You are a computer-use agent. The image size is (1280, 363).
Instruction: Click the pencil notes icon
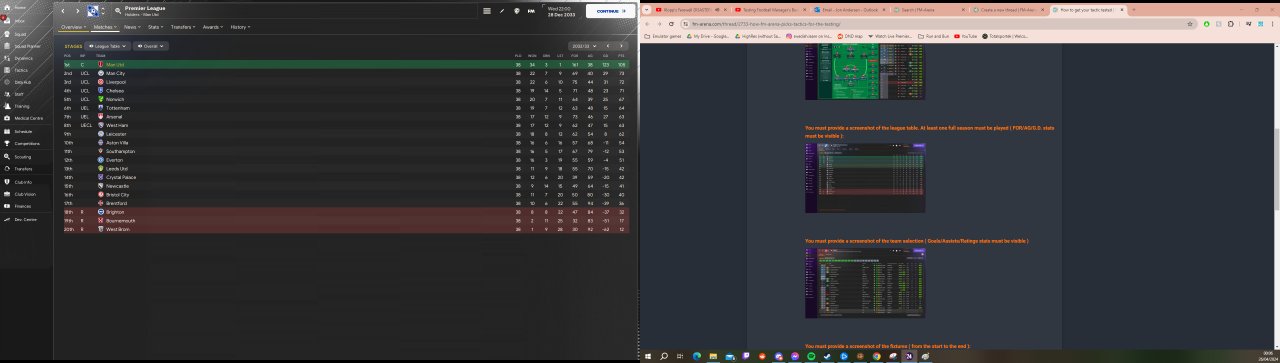(503, 11)
